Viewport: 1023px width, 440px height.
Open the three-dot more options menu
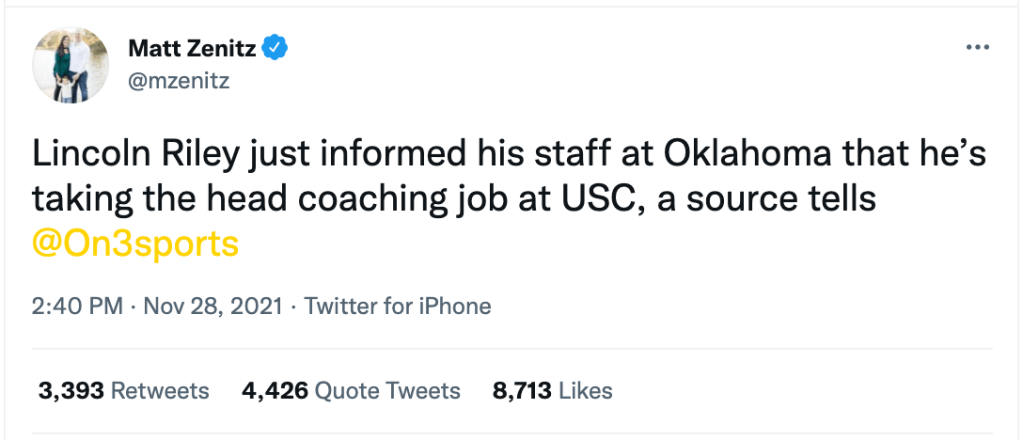coord(977,49)
